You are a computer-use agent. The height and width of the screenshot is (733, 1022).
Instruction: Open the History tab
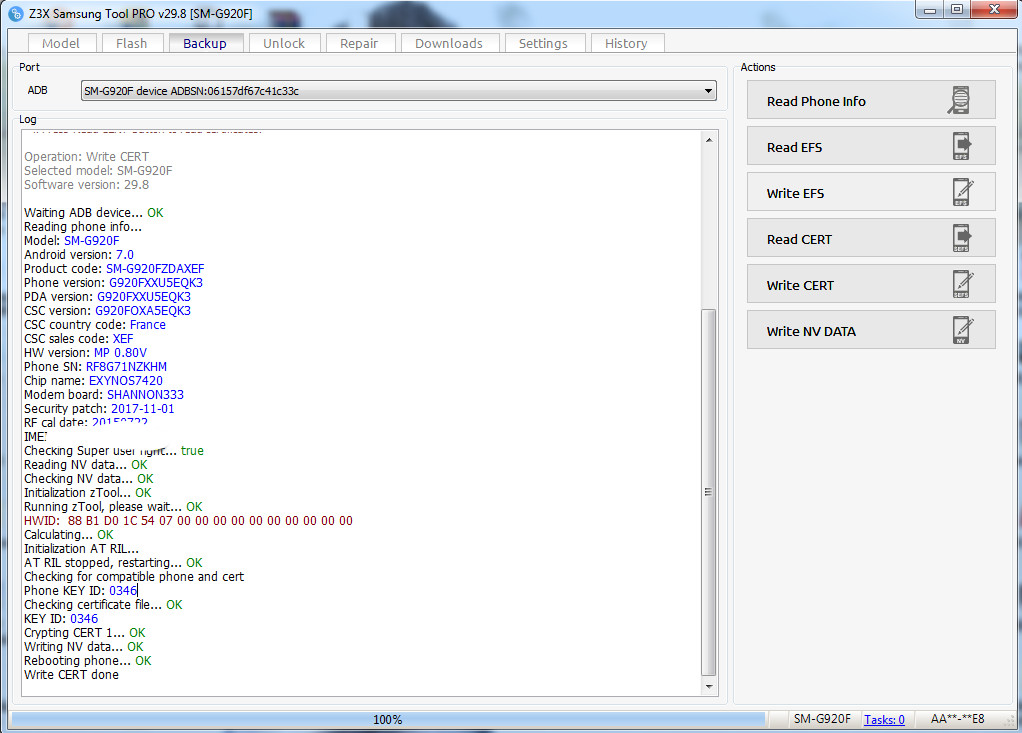point(626,43)
